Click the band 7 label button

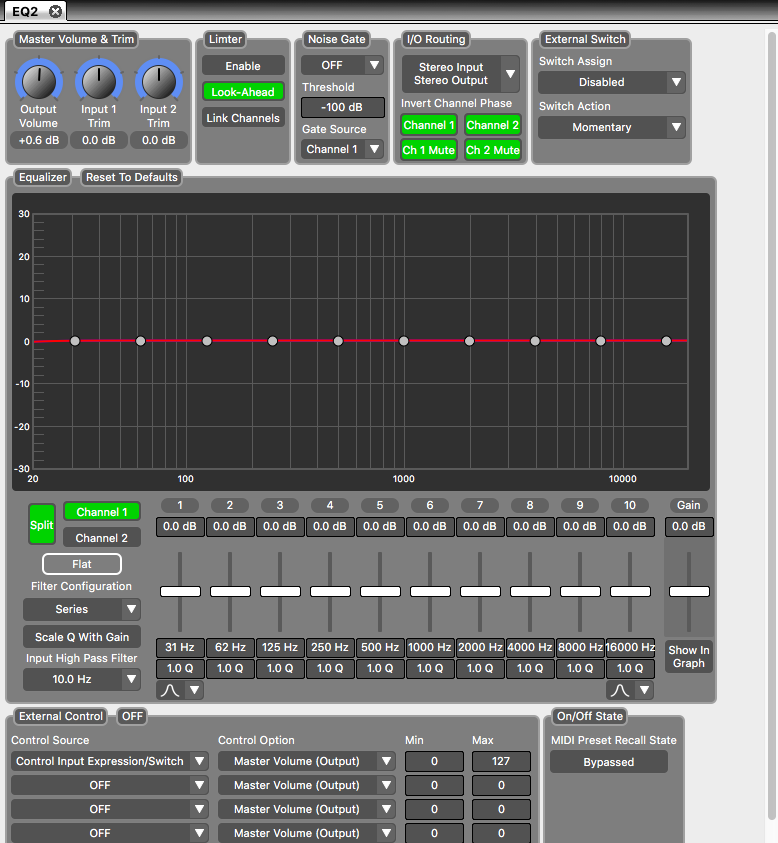pyautogui.click(x=480, y=505)
